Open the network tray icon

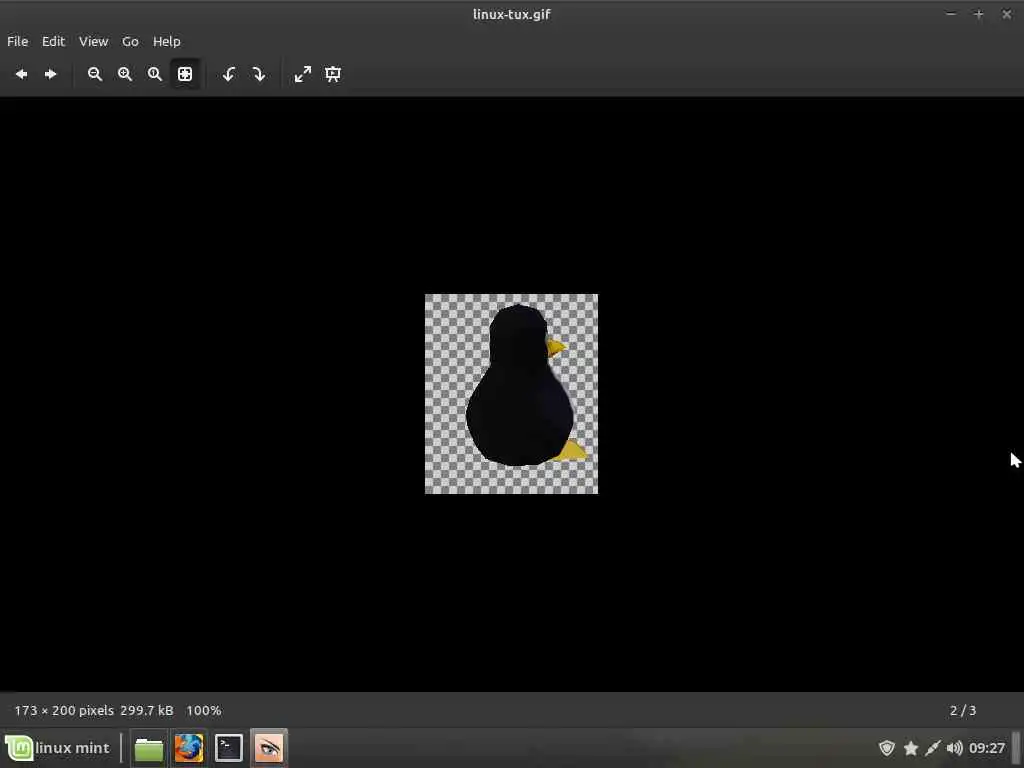(x=933, y=748)
